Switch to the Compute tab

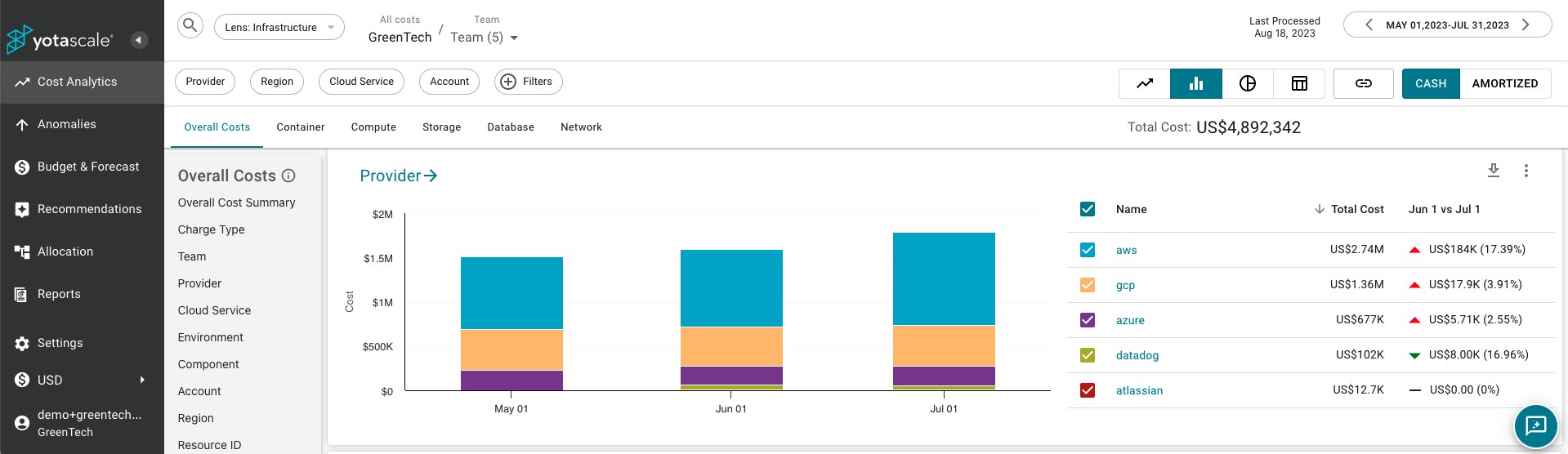(x=373, y=127)
